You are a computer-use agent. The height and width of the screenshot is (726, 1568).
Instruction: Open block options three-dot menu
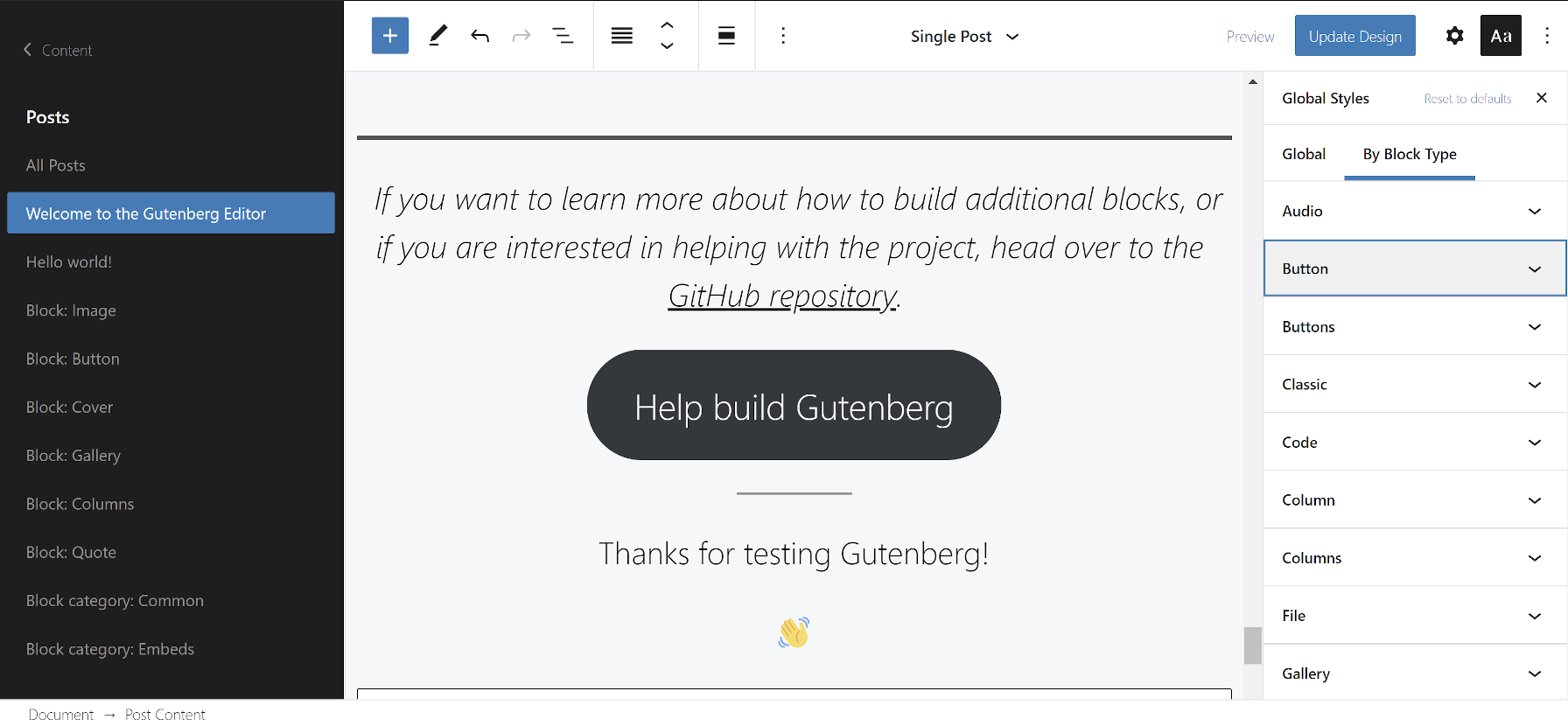point(782,36)
